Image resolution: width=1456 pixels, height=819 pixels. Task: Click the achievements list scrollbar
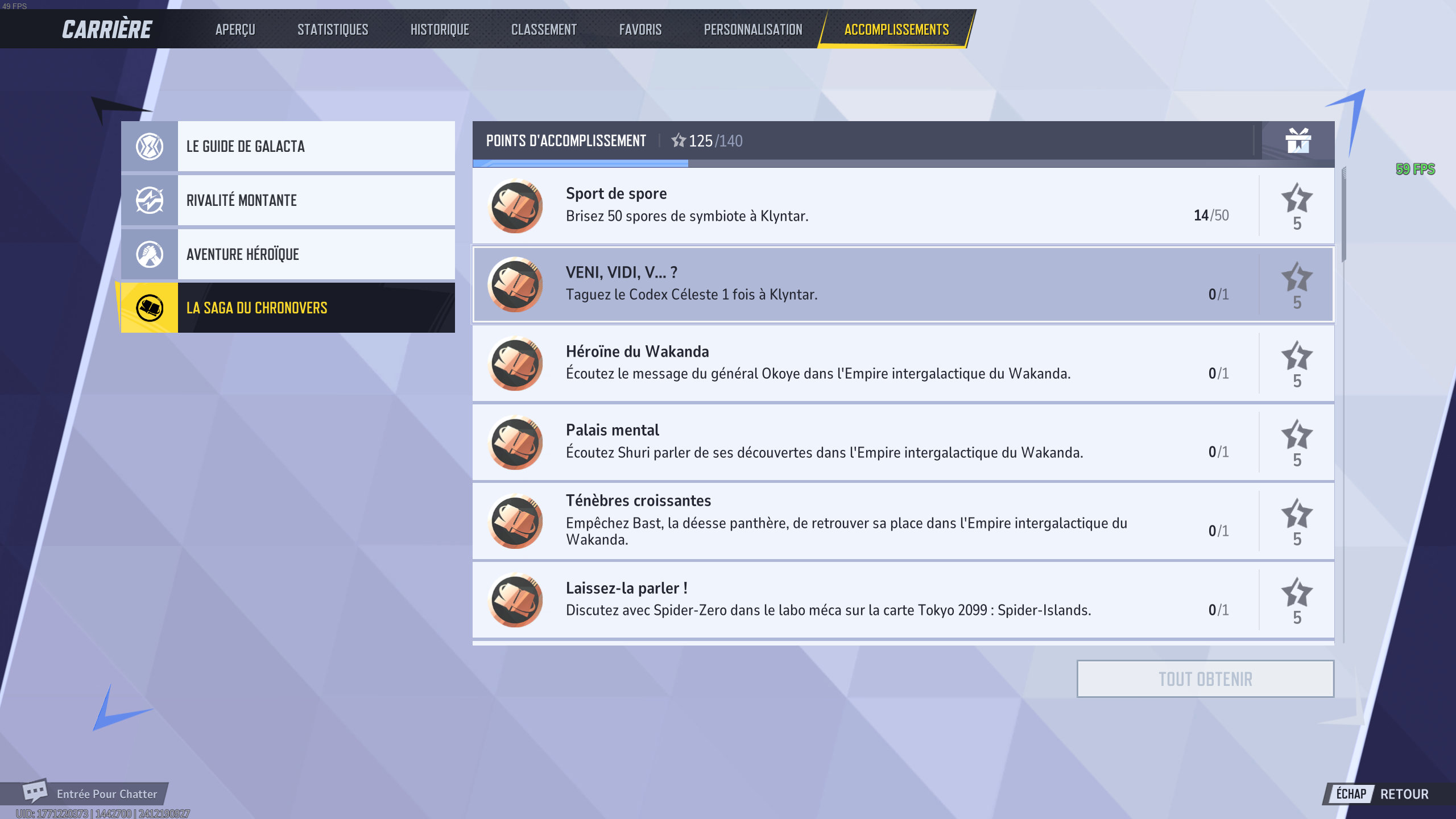click(1344, 404)
